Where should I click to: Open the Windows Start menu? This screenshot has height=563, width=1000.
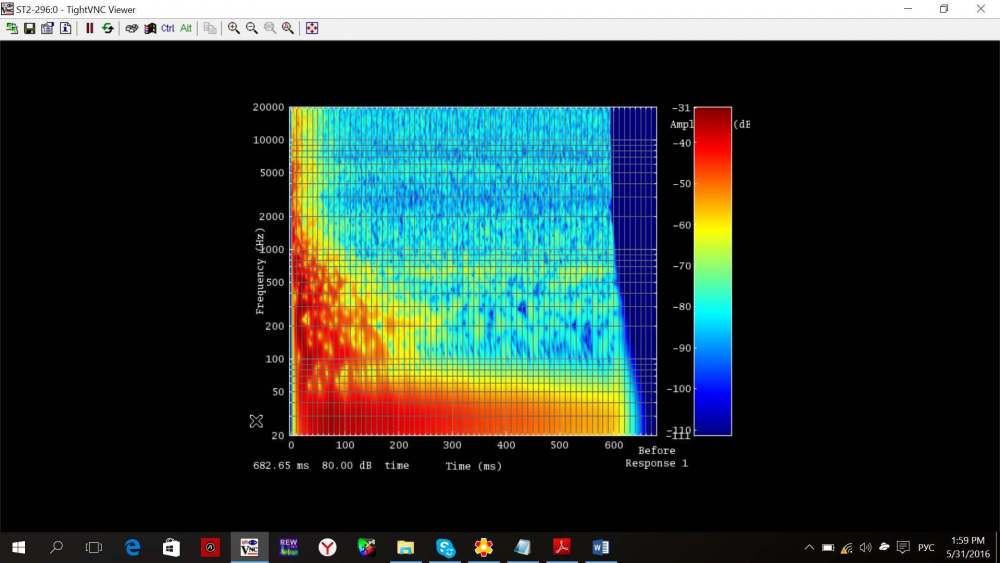point(18,547)
